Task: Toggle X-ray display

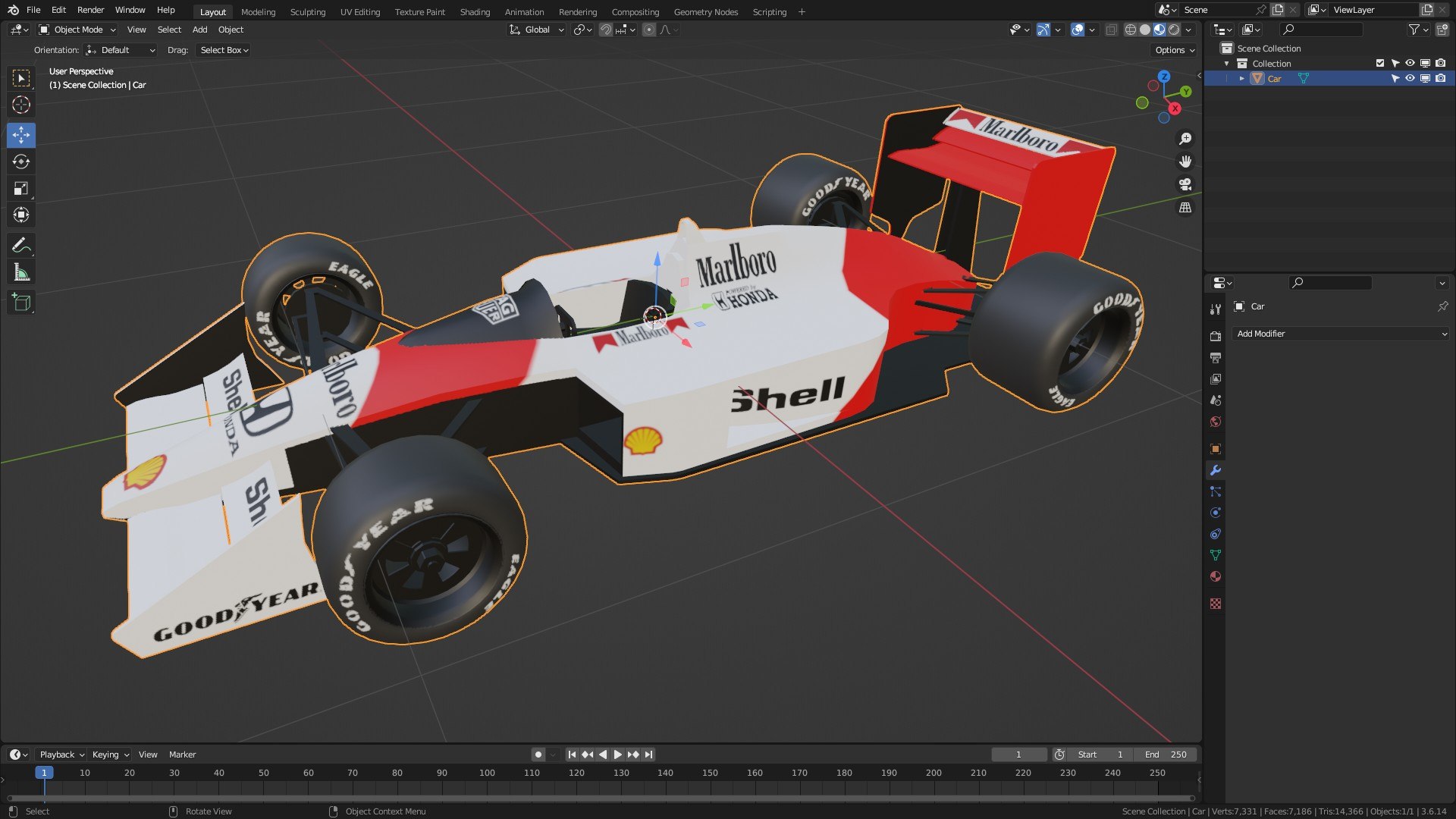Action: tap(1111, 30)
